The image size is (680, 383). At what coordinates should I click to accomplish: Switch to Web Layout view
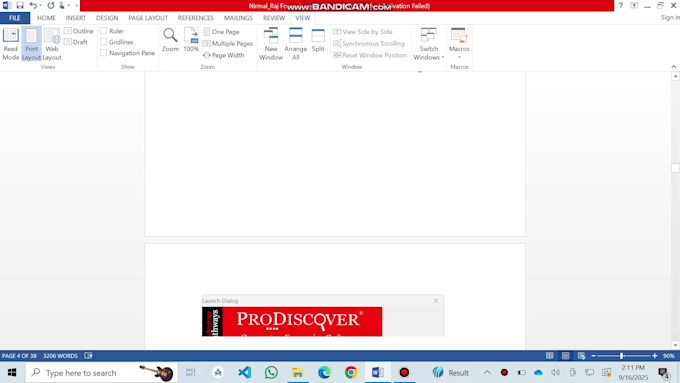click(x=52, y=44)
